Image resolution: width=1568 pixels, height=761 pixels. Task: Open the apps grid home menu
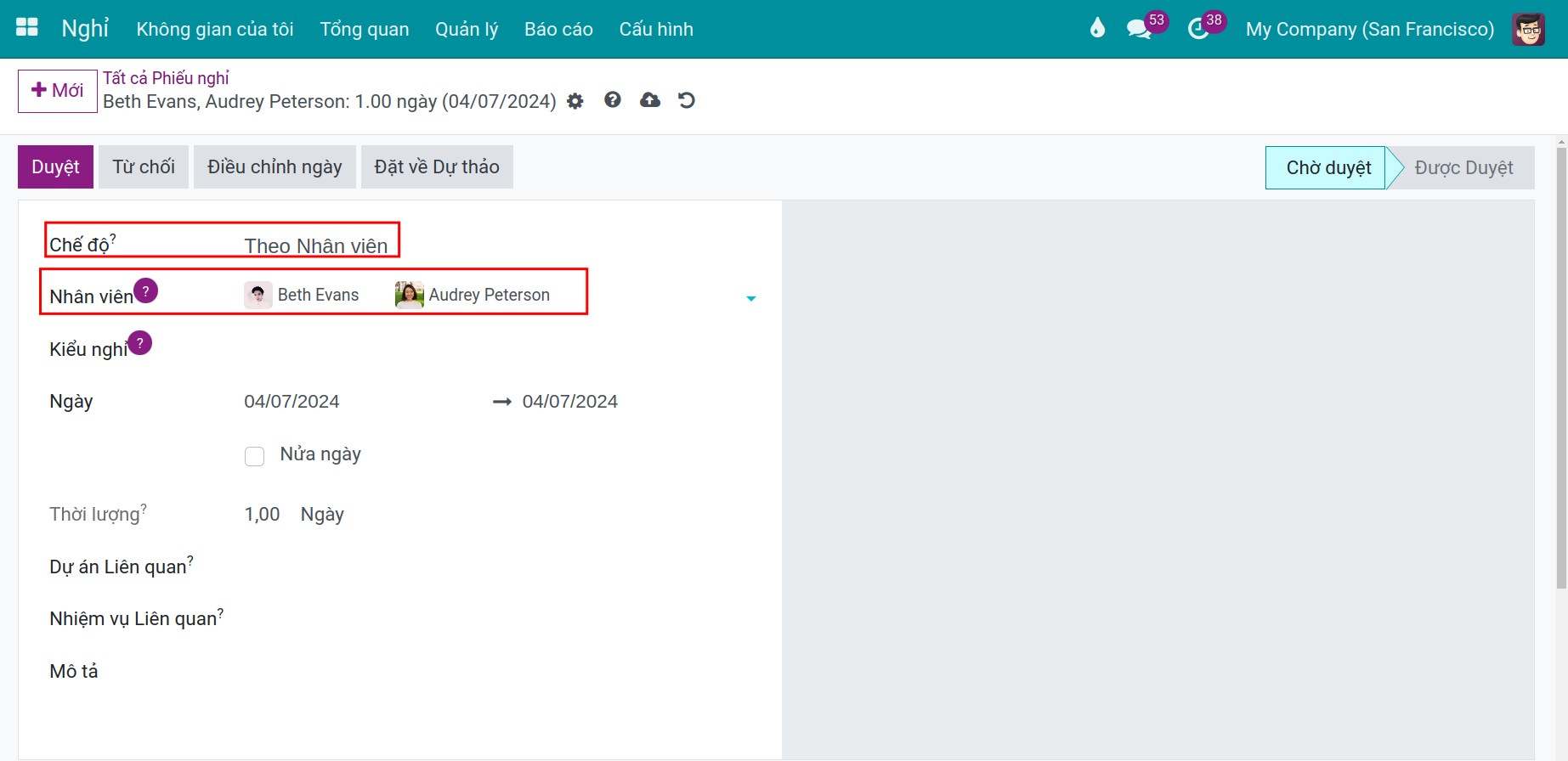coord(27,28)
